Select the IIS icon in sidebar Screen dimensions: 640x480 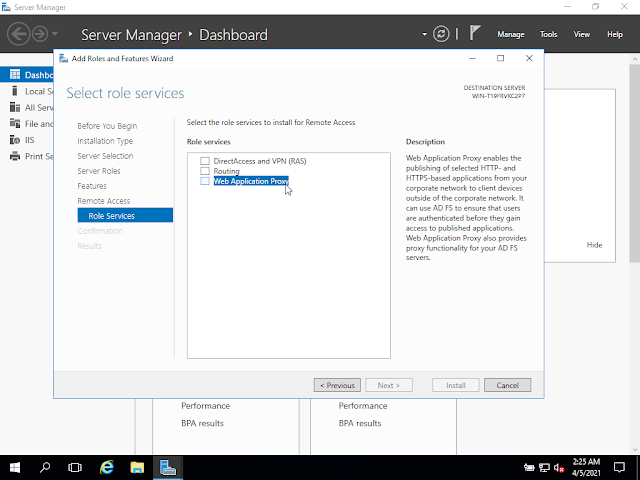tap(15, 140)
